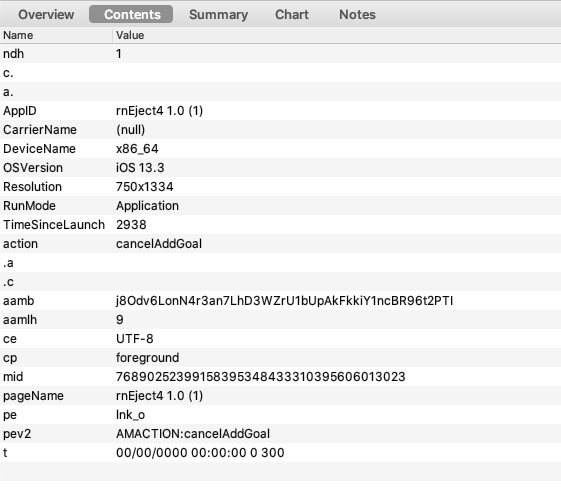Image resolution: width=561 pixels, height=490 pixels.
Task: Click the foreground value
Action: pos(147,358)
